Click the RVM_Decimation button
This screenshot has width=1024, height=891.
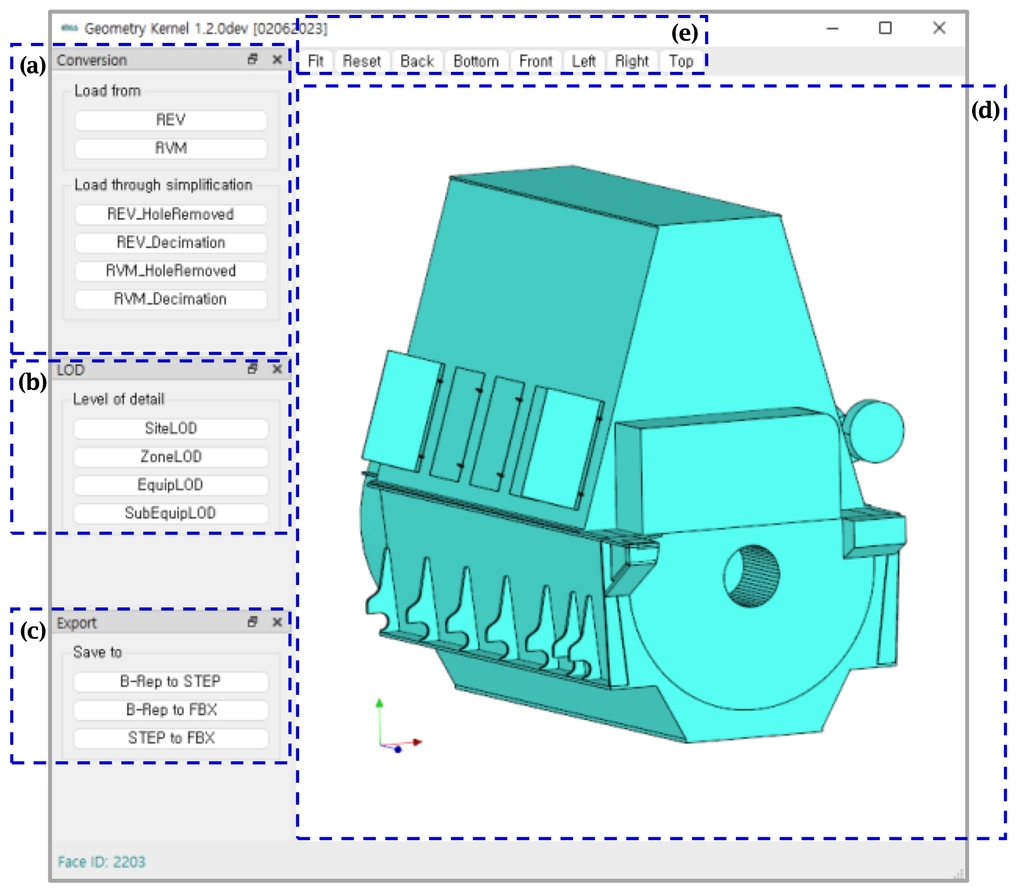point(170,299)
